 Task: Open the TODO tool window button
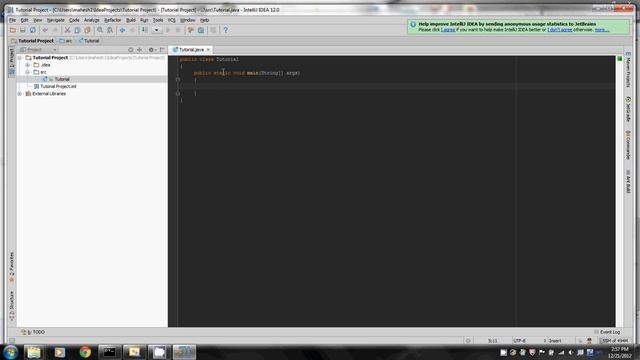click(x=33, y=332)
